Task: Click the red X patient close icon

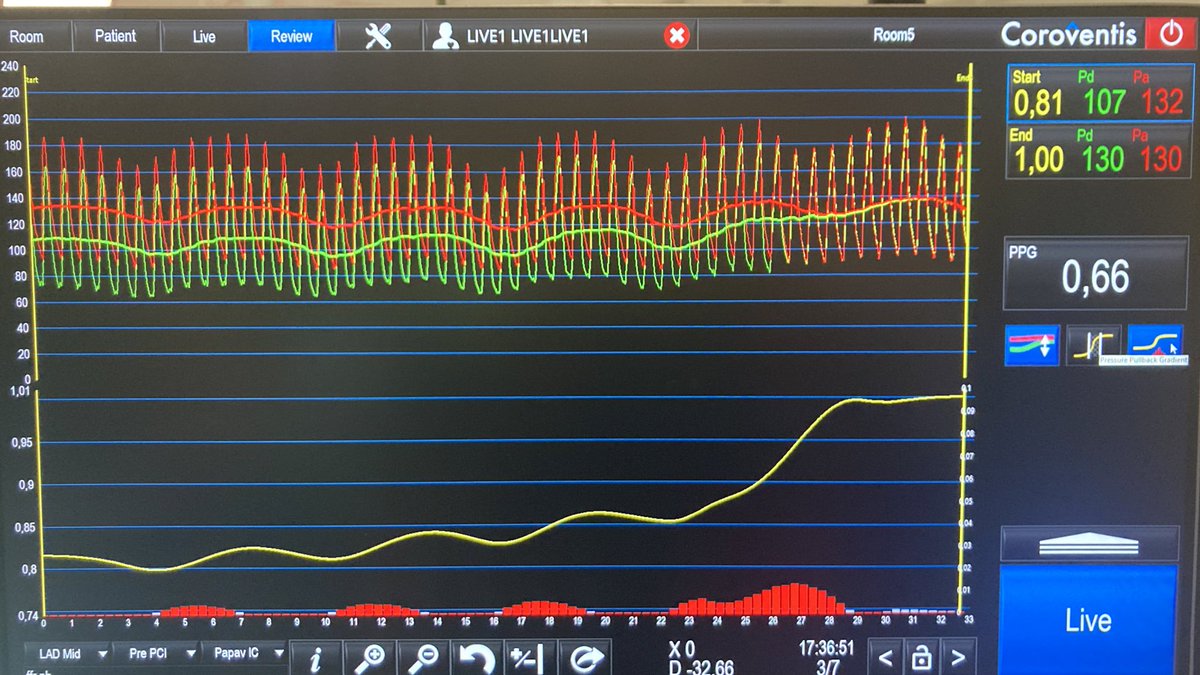Action: [x=677, y=36]
